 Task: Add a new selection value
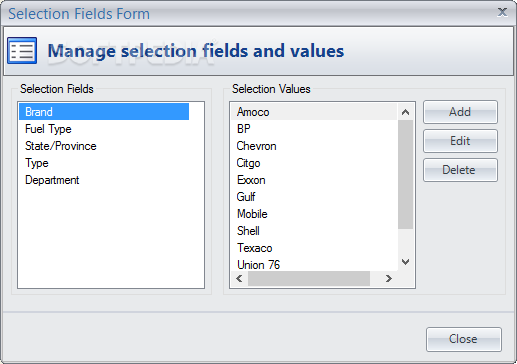[460, 112]
